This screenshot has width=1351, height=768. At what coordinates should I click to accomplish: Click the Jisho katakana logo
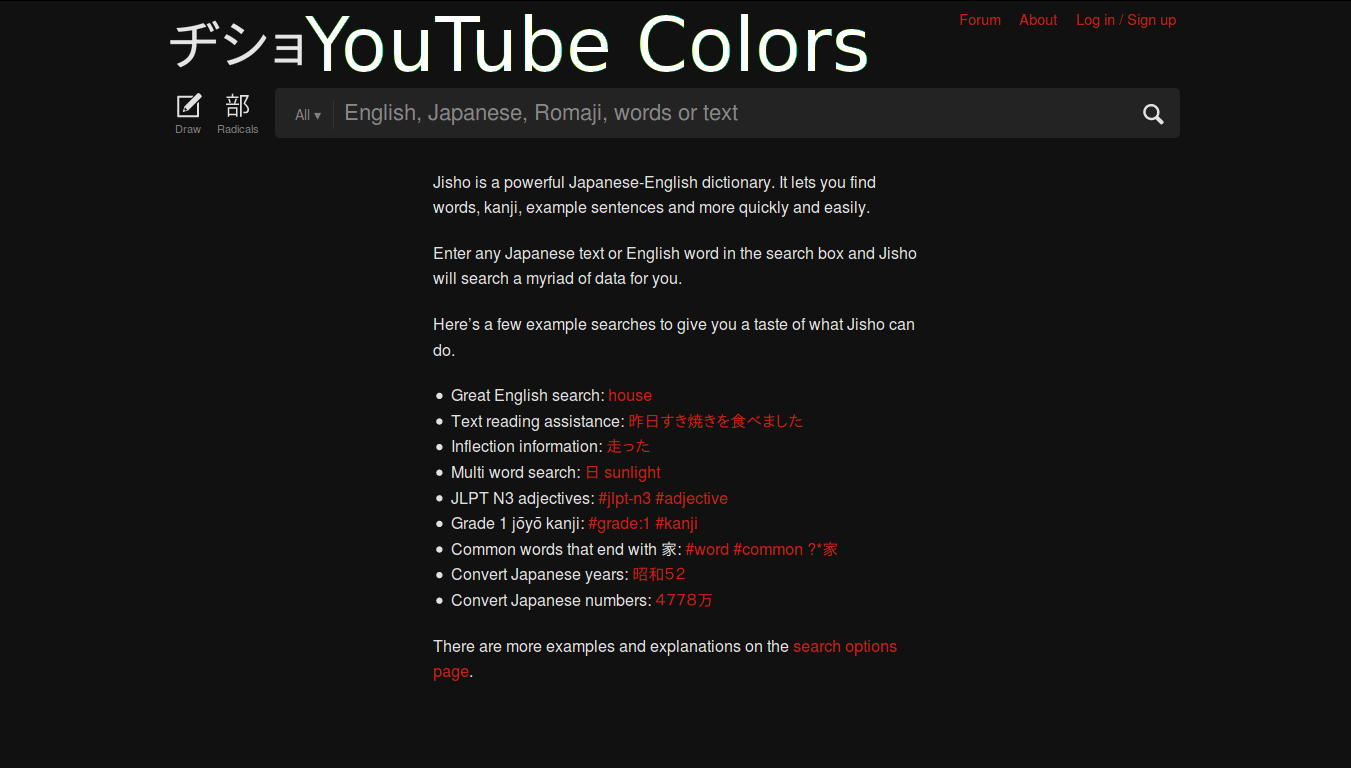pyautogui.click(x=237, y=44)
